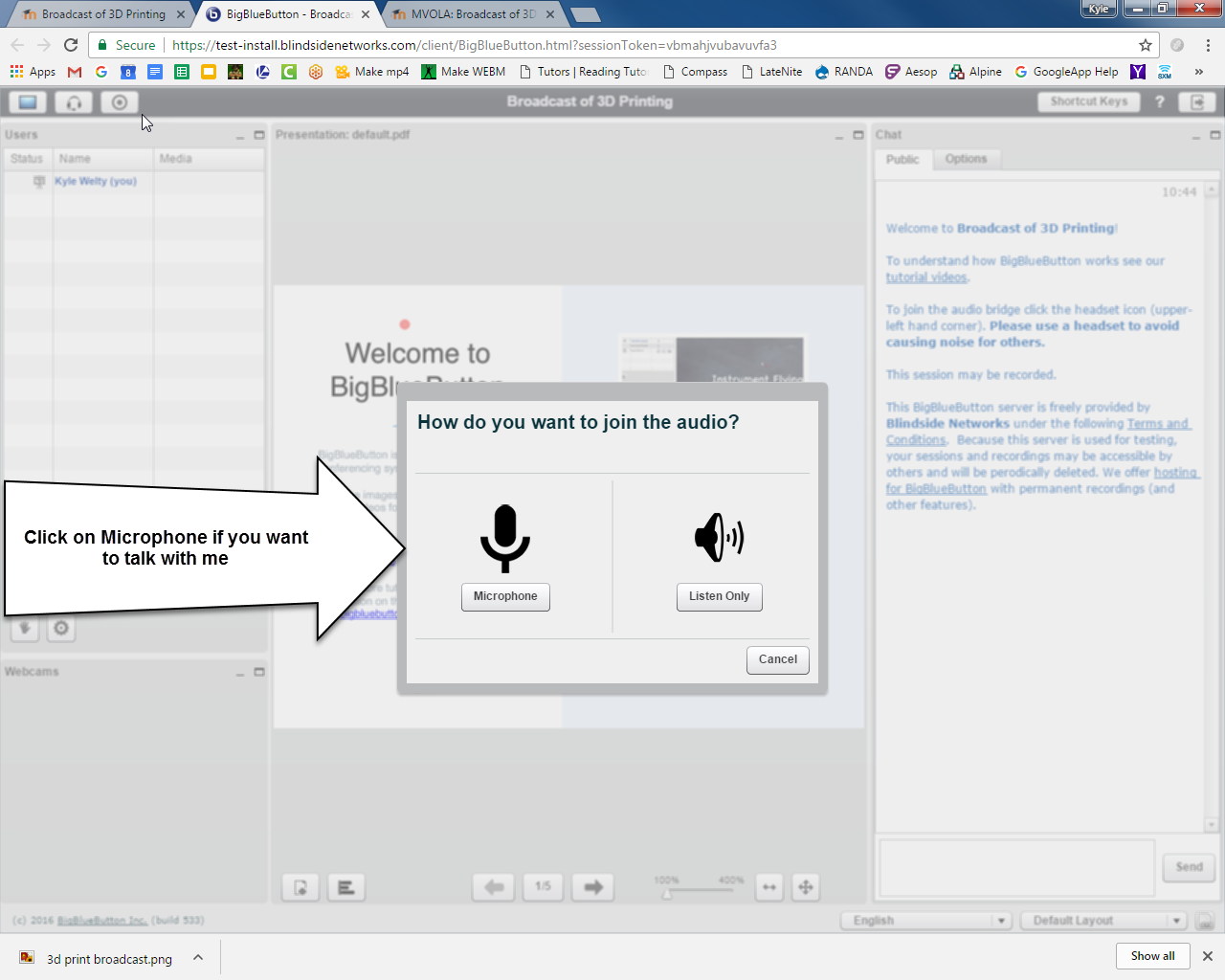Click the upload presentation icon
Screen dimensions: 1225x980
tap(301, 887)
